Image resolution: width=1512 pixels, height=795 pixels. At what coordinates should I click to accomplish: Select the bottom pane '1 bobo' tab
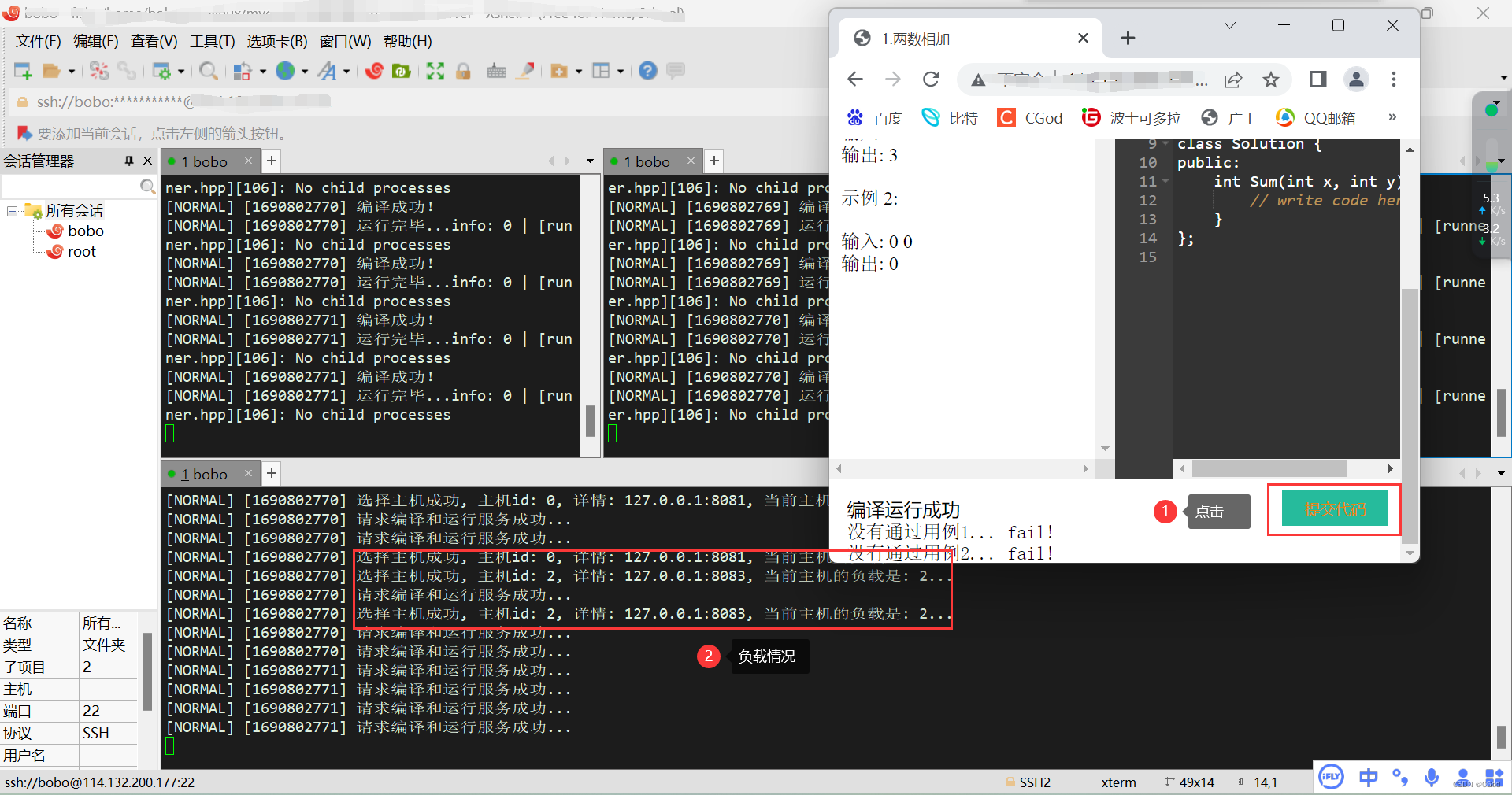coord(210,474)
